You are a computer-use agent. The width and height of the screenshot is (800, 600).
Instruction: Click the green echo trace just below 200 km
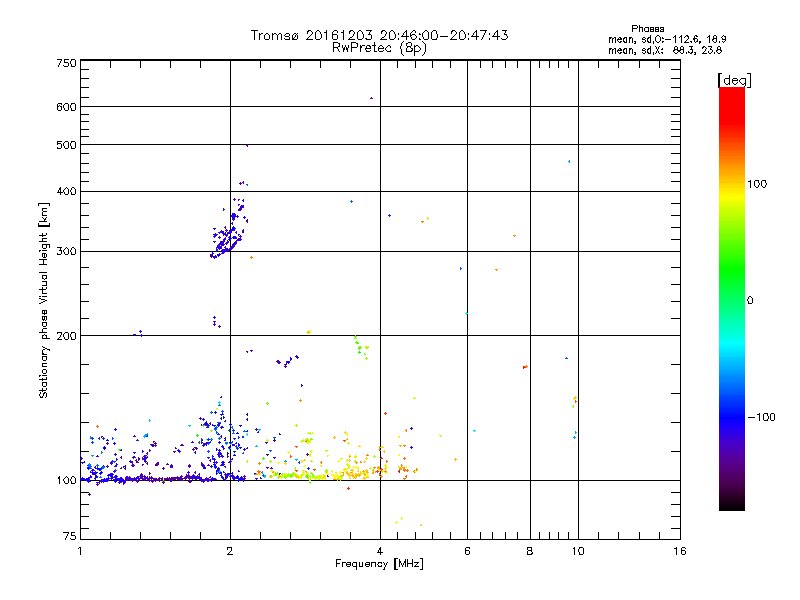point(360,346)
